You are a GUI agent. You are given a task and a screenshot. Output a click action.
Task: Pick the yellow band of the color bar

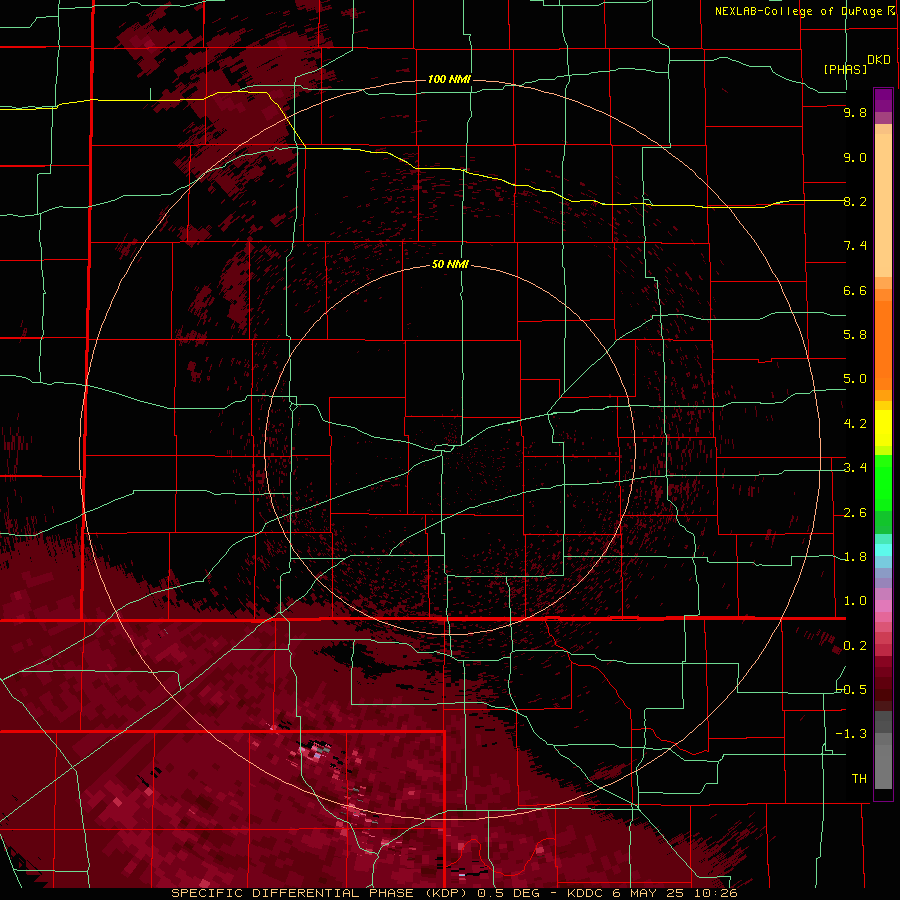click(883, 428)
